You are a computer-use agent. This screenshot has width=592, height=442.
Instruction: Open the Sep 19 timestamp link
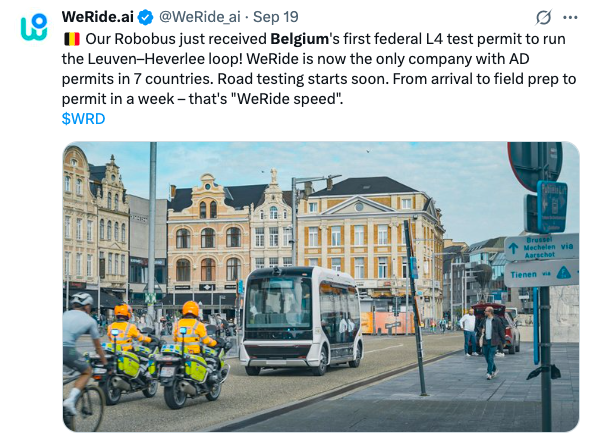pos(275,17)
